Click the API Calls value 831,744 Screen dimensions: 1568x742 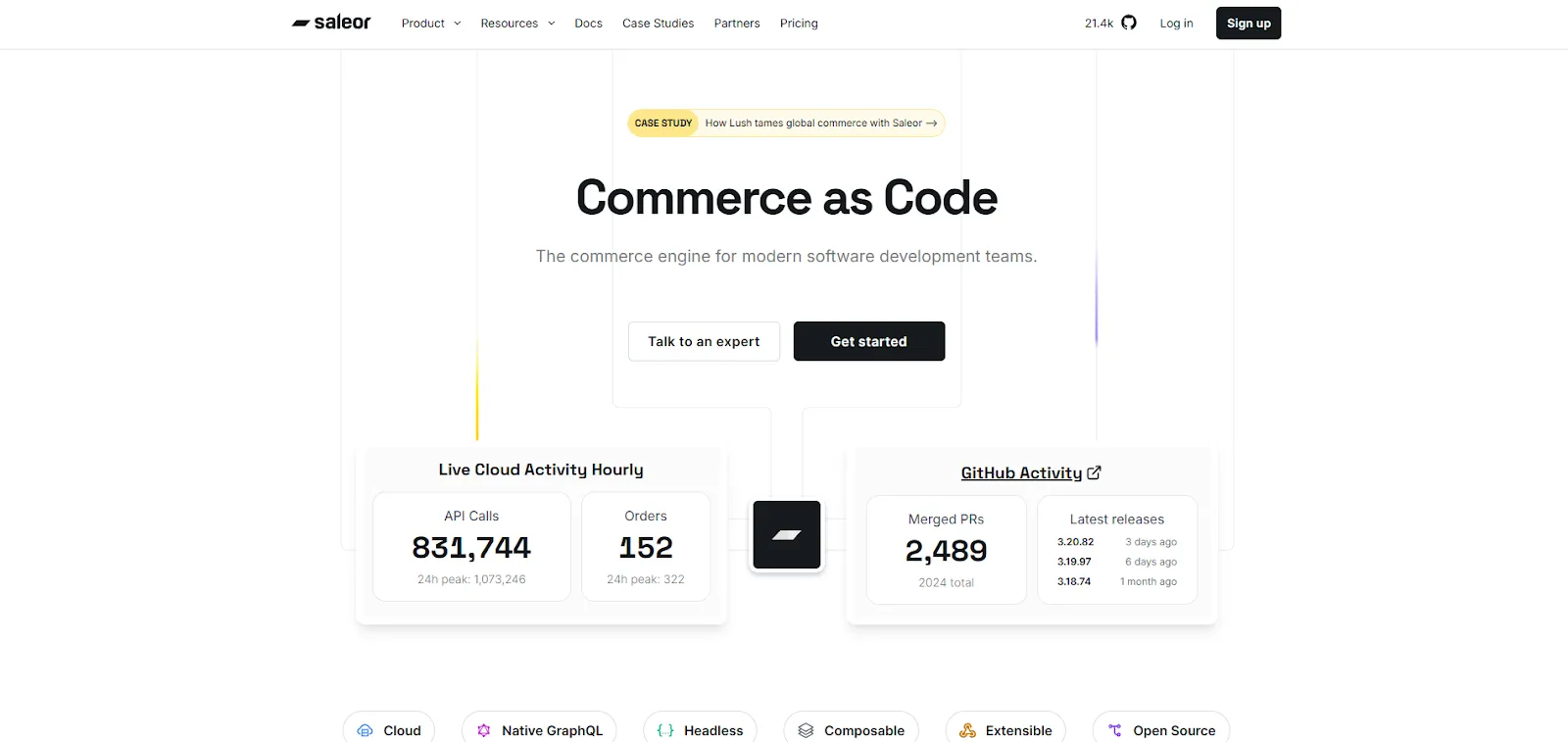coord(471,547)
